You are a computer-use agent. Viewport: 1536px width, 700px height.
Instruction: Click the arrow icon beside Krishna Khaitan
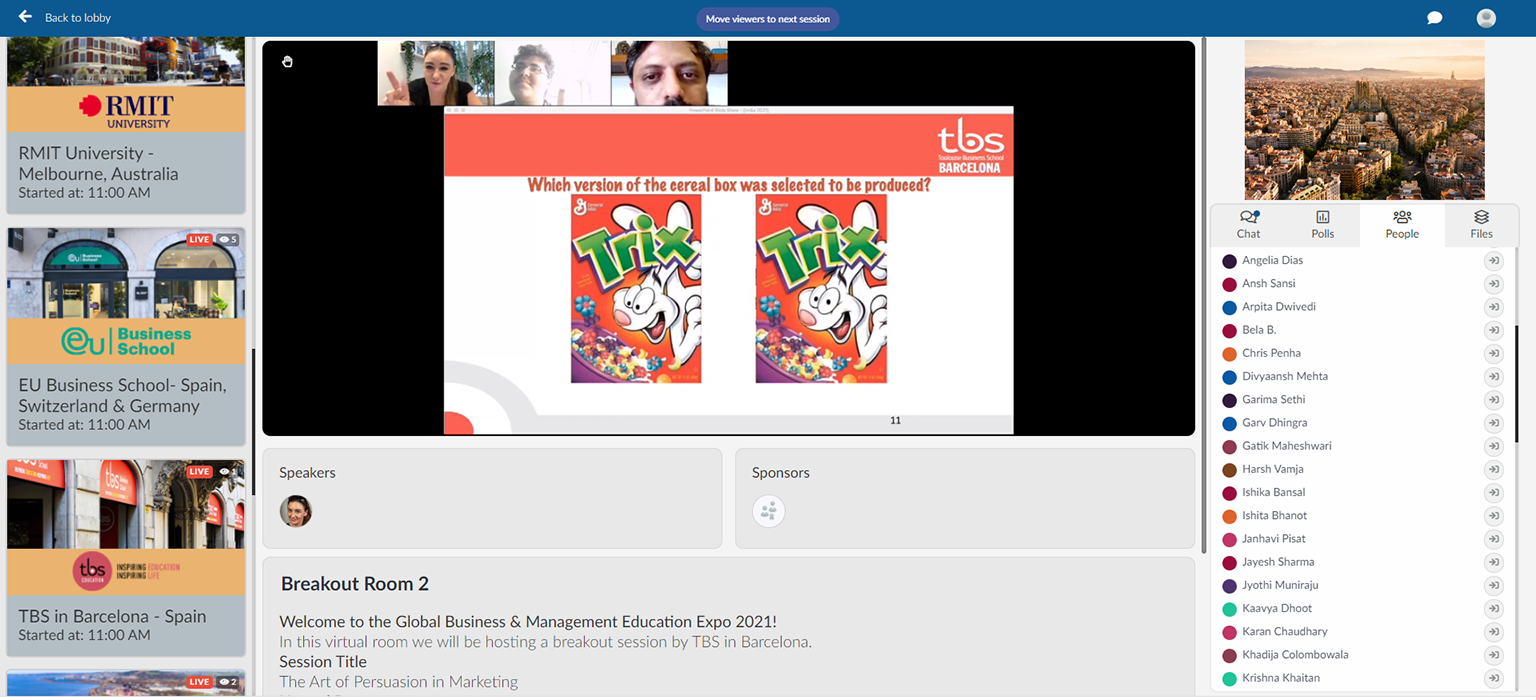(1493, 678)
